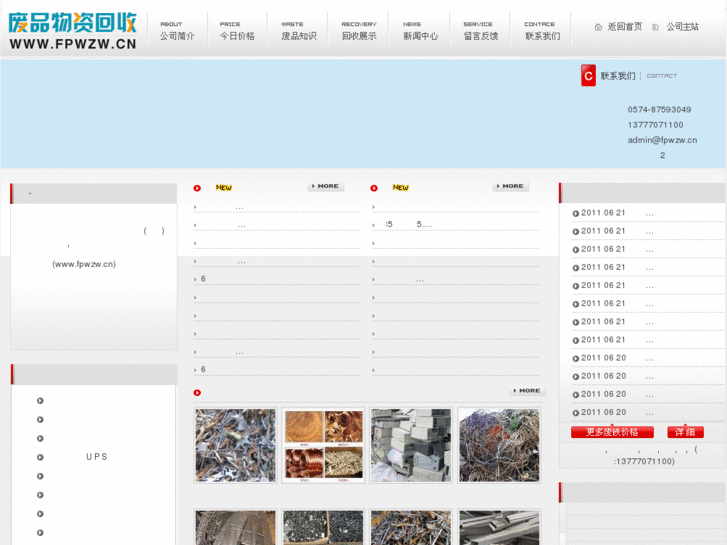Open the 公司简介 About menu item
The width and height of the screenshot is (727, 545).
177,30
